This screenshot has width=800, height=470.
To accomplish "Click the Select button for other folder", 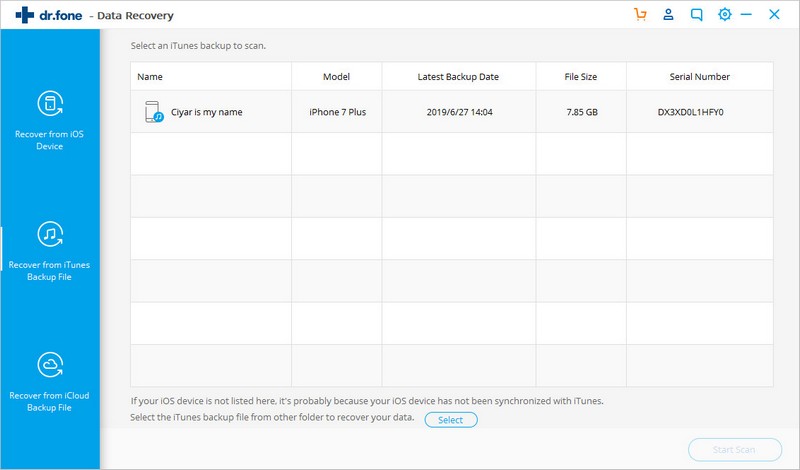I will tap(451, 420).
